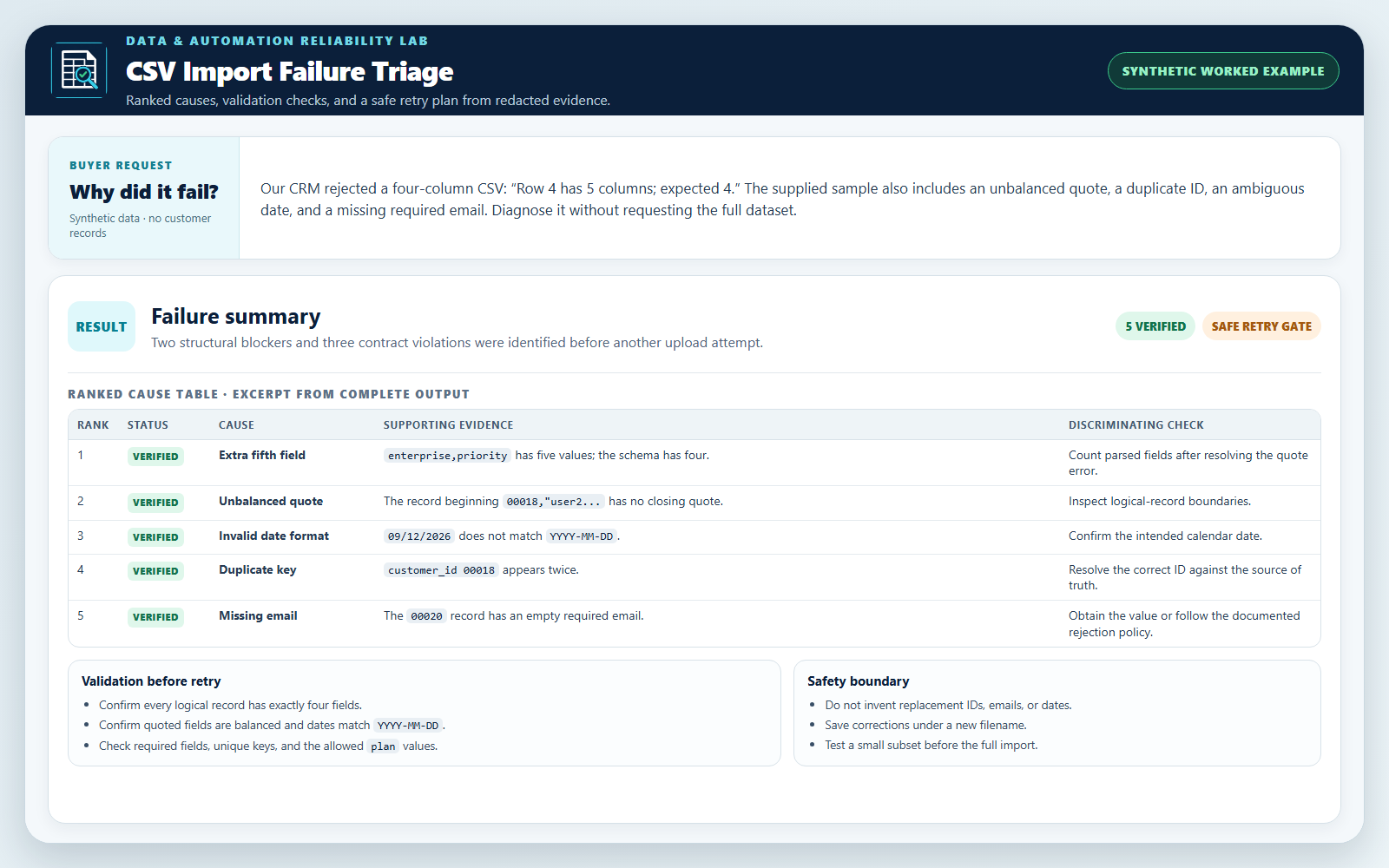Screen dimensions: 1389x868
Task: Click 'Do not invent replacement IDs, emails, or dates.'
Action: click(948, 705)
